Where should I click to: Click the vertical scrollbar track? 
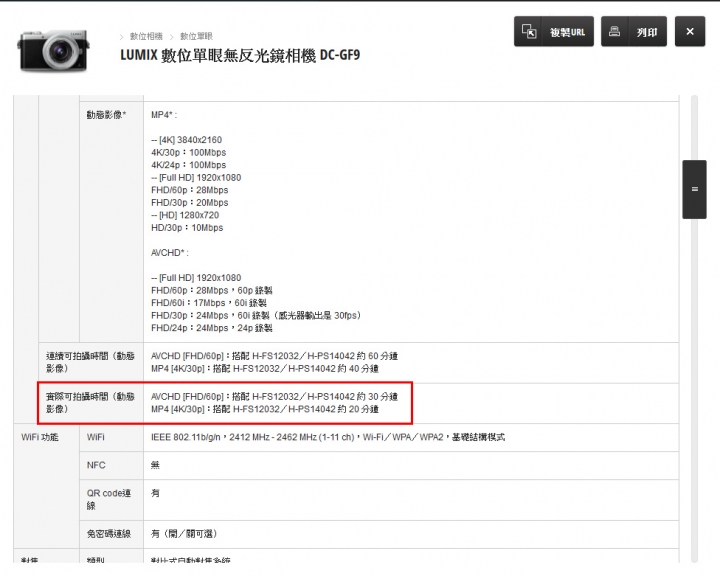tap(694, 328)
